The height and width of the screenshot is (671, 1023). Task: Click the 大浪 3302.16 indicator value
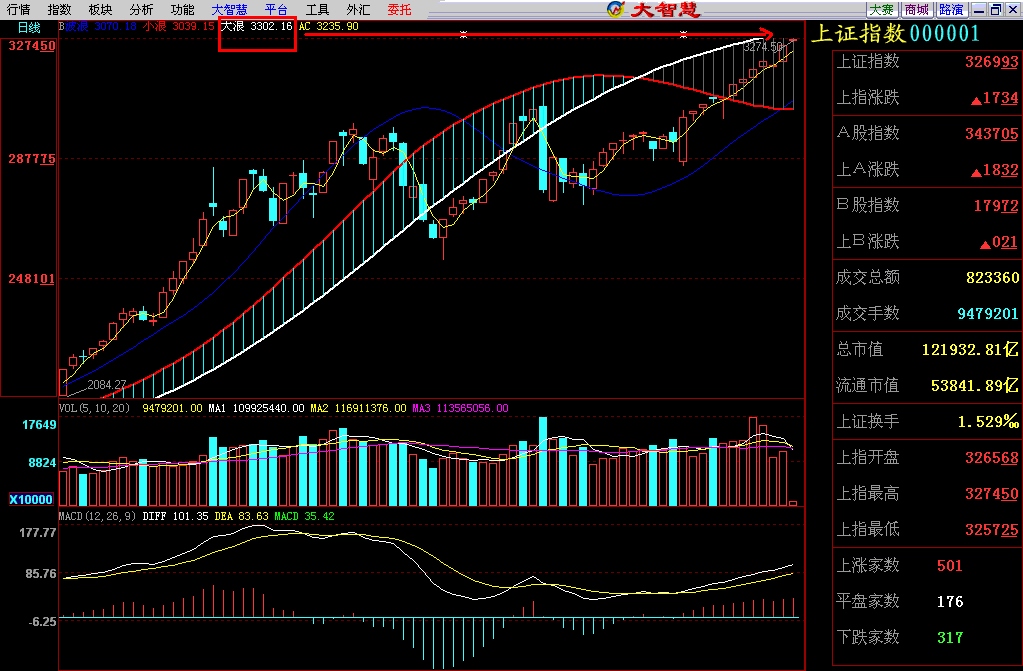coord(257,26)
